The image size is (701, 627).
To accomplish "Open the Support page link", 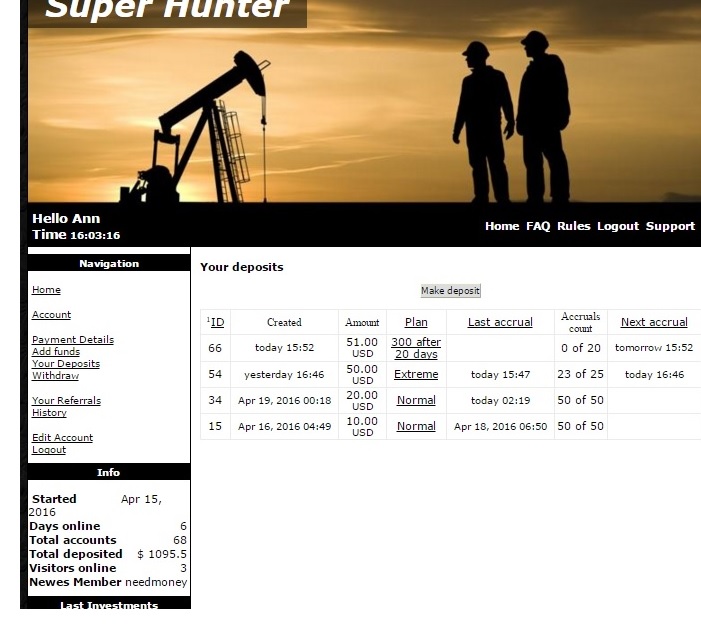I will [670, 226].
